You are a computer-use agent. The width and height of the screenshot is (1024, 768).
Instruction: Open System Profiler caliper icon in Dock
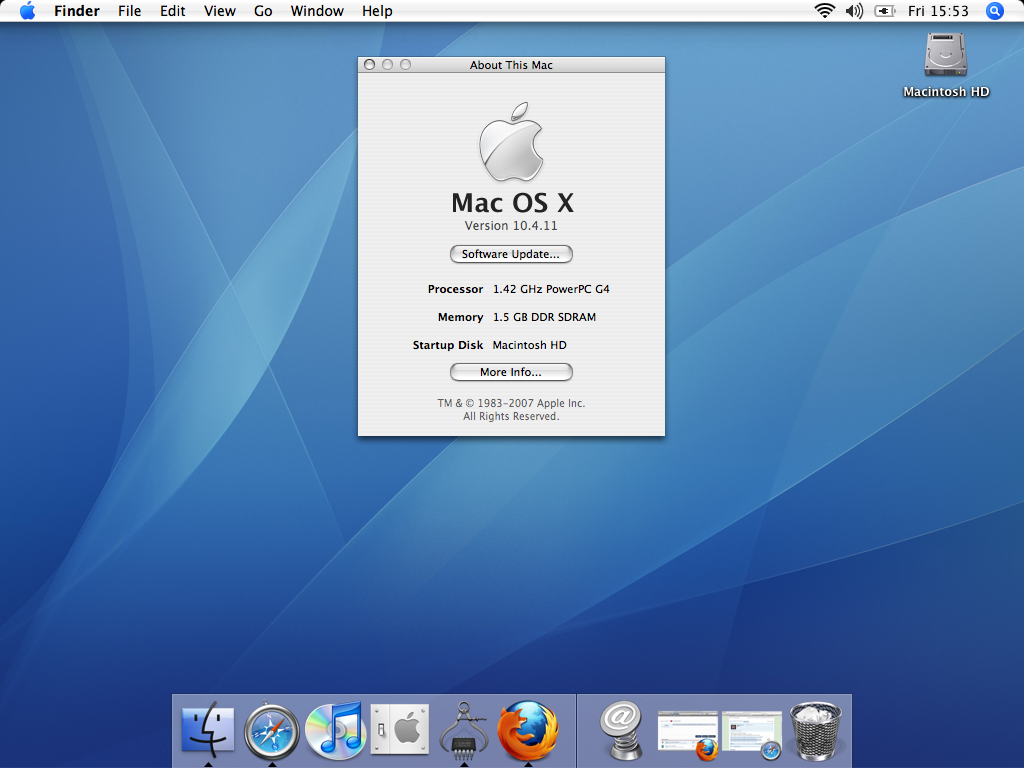tap(464, 729)
